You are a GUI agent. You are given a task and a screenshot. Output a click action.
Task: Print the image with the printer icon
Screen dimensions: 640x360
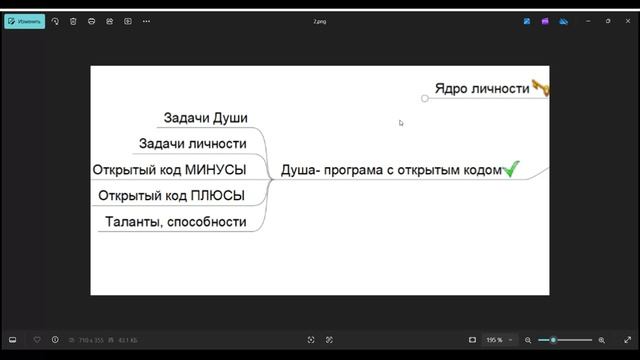tap(91, 21)
